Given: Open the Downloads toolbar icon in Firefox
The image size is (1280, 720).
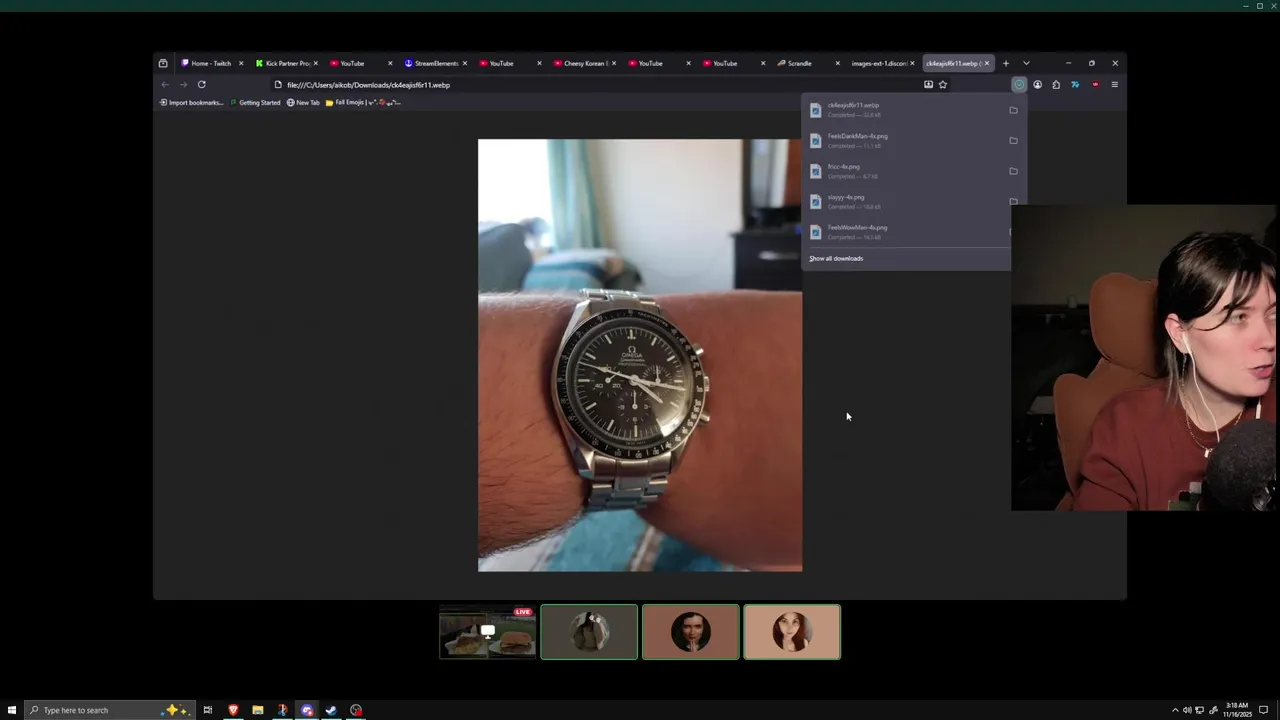Looking at the screenshot, I should click(1019, 85).
